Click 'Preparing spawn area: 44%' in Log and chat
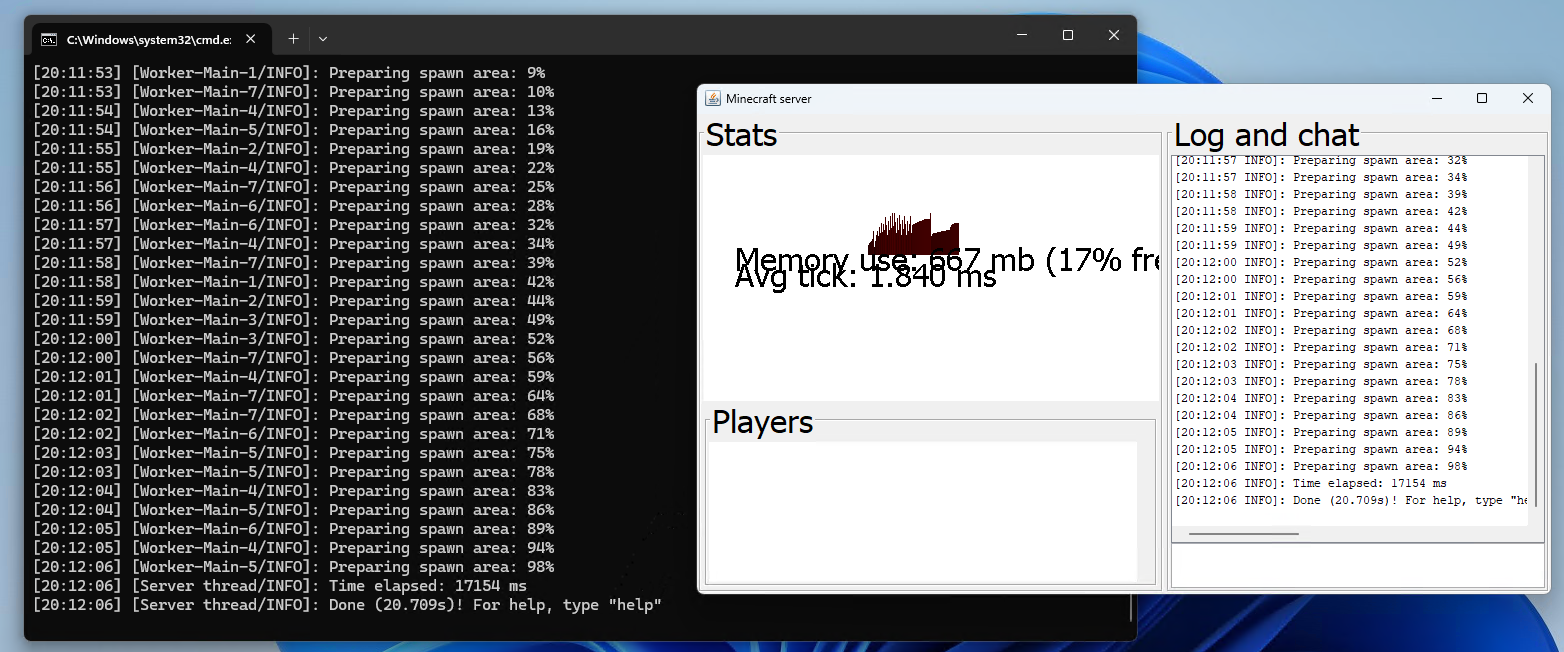The height and width of the screenshot is (652, 1564). tap(1380, 228)
